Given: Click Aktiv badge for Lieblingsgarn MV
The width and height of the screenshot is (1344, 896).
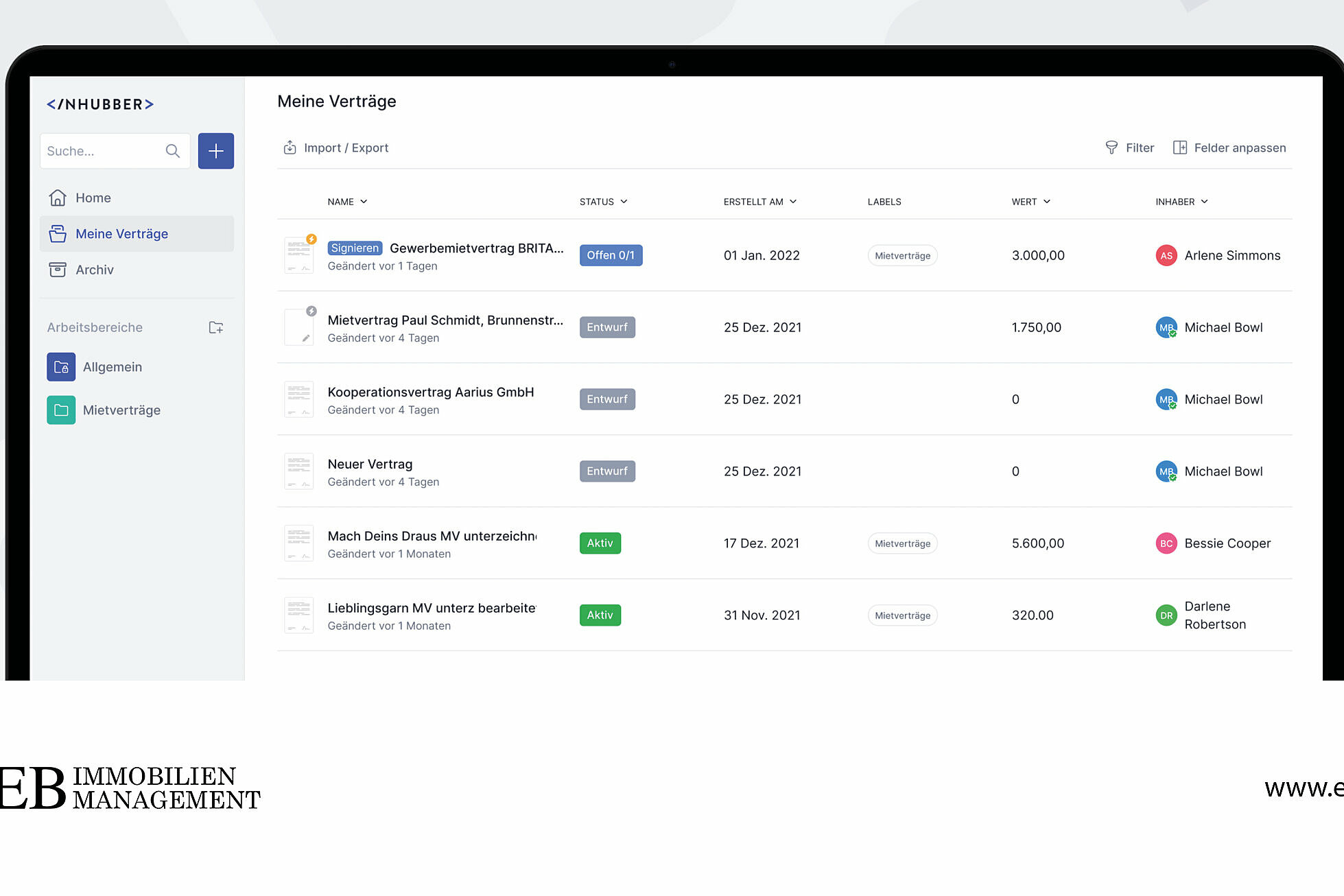Looking at the screenshot, I should (600, 615).
